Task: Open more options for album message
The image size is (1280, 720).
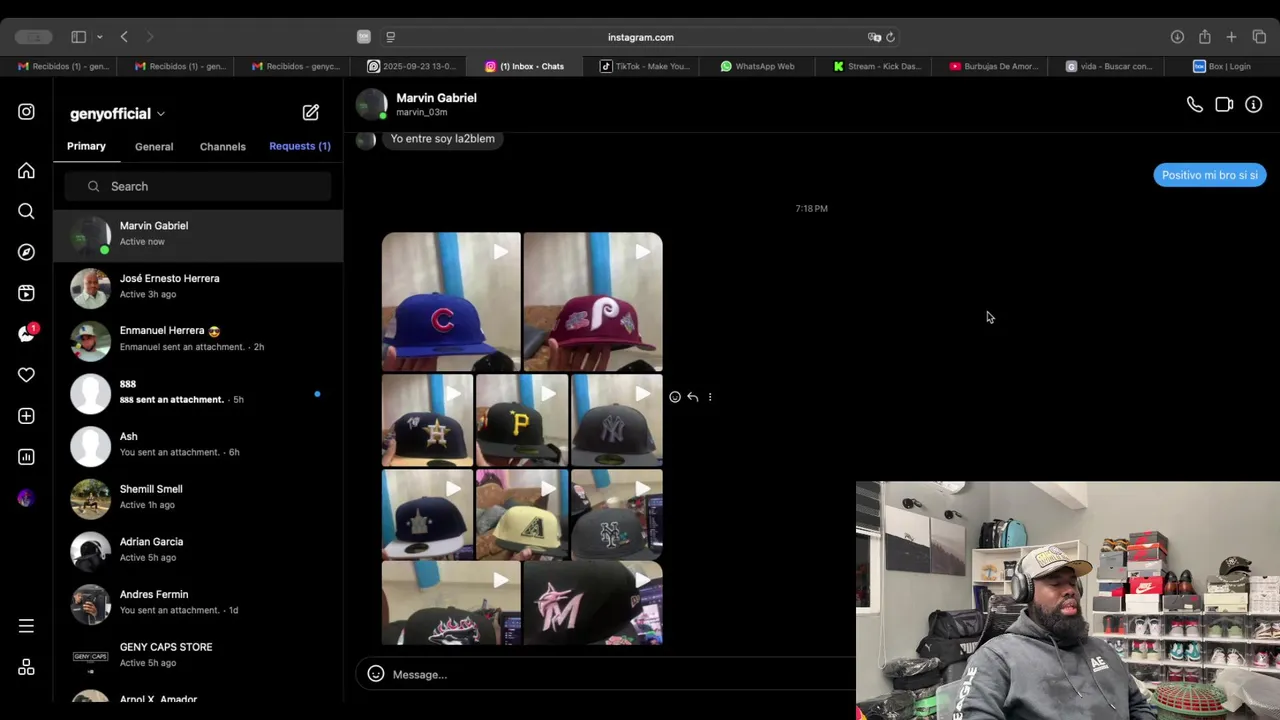Action: click(710, 397)
